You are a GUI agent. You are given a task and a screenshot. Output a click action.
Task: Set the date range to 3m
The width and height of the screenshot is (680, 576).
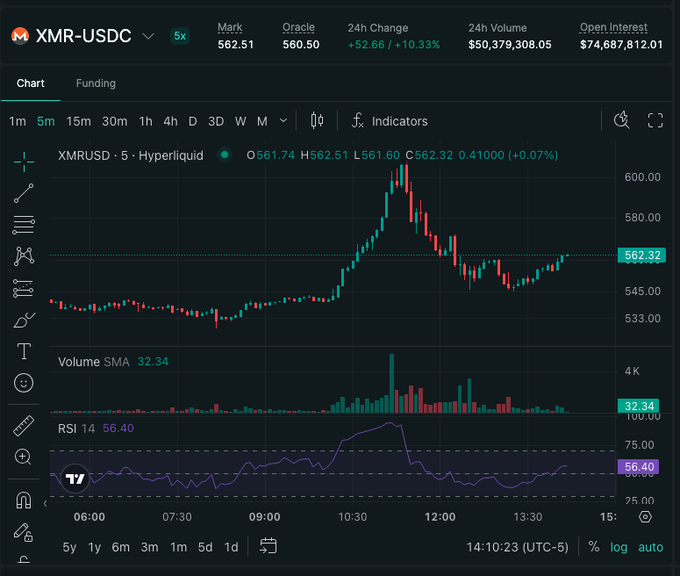click(149, 547)
